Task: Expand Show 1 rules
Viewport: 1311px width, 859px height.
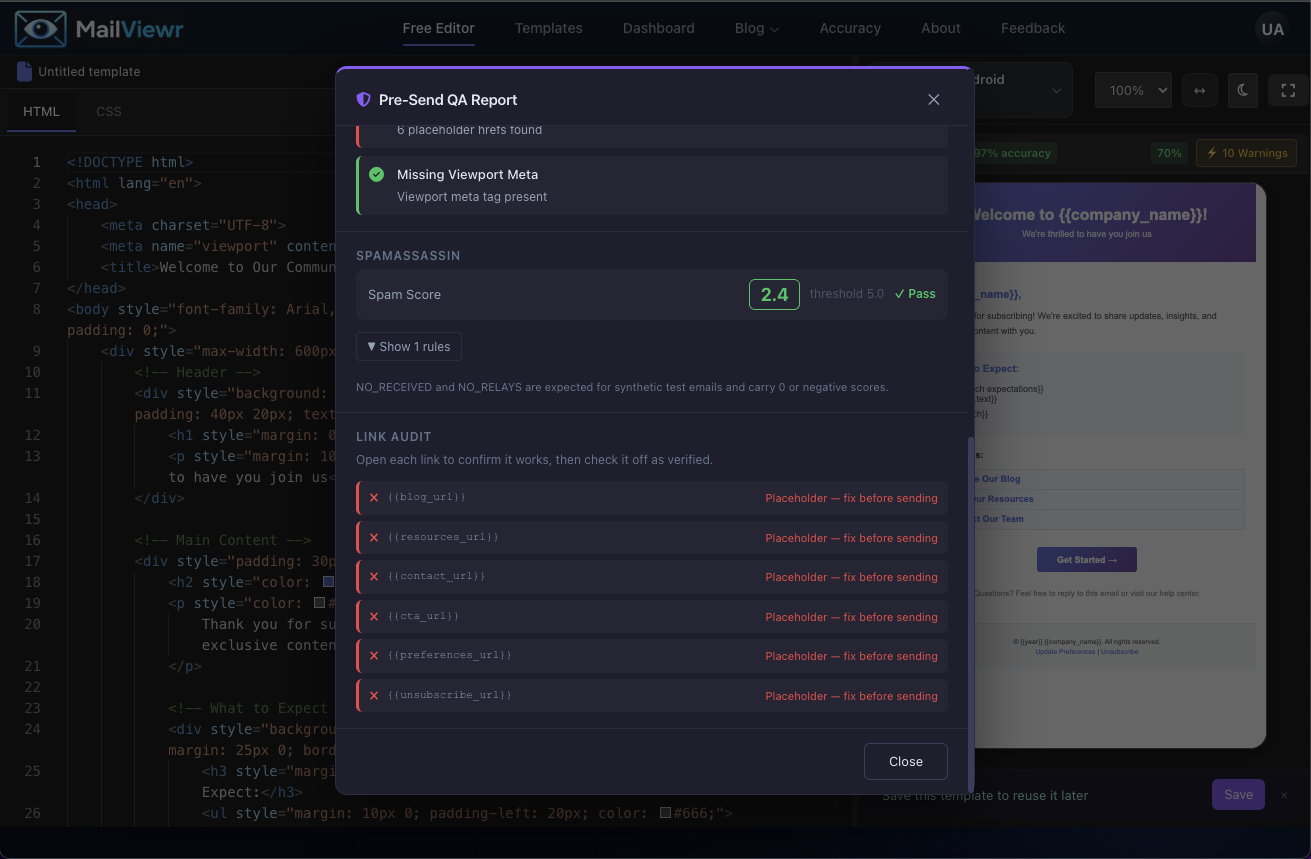Action: [409, 346]
